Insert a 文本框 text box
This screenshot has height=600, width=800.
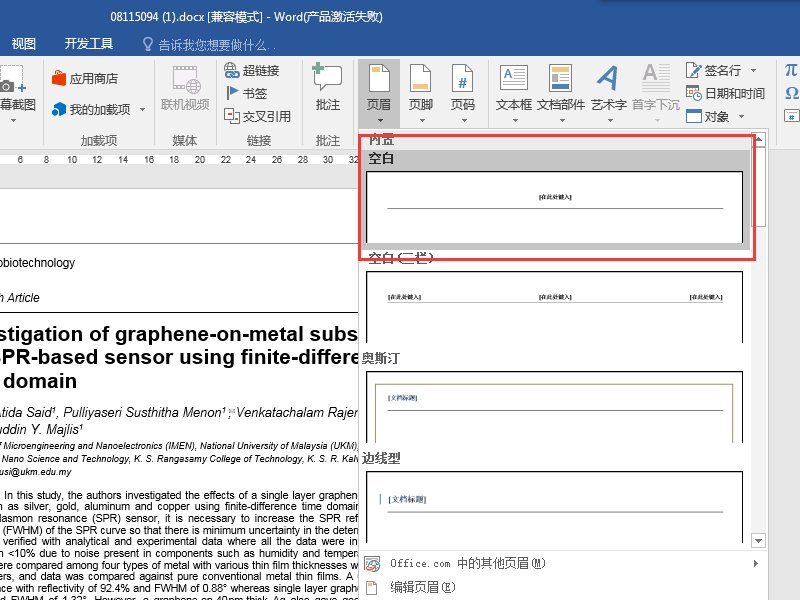coord(516,90)
